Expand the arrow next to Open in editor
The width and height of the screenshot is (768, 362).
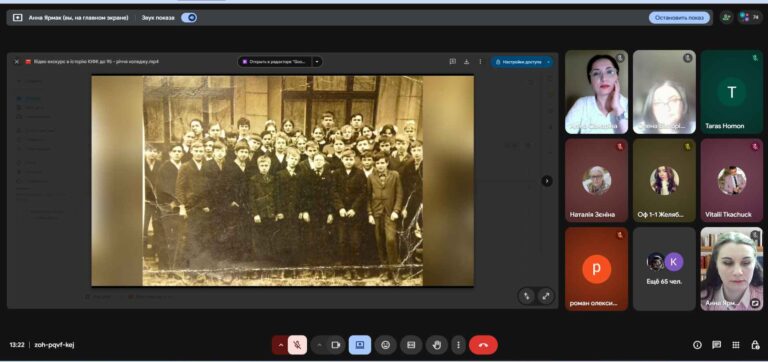(x=317, y=62)
